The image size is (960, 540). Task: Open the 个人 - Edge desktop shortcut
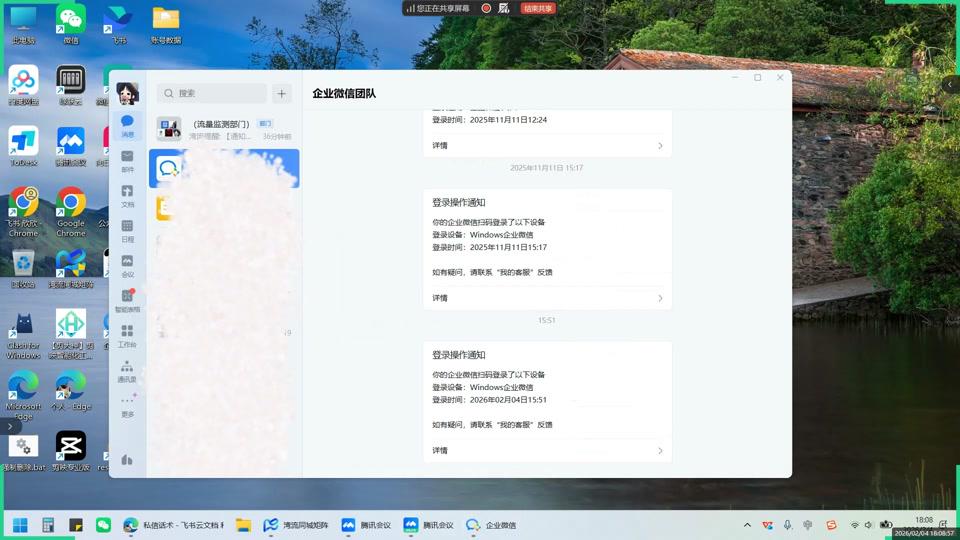tap(71, 392)
